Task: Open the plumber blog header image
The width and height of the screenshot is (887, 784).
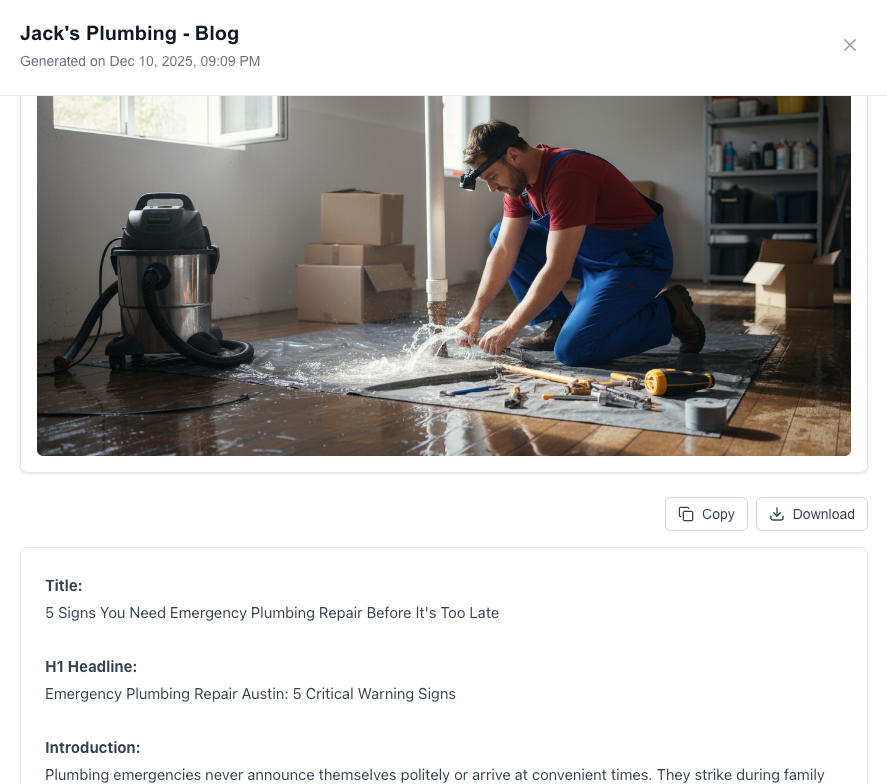Action: coord(444,276)
